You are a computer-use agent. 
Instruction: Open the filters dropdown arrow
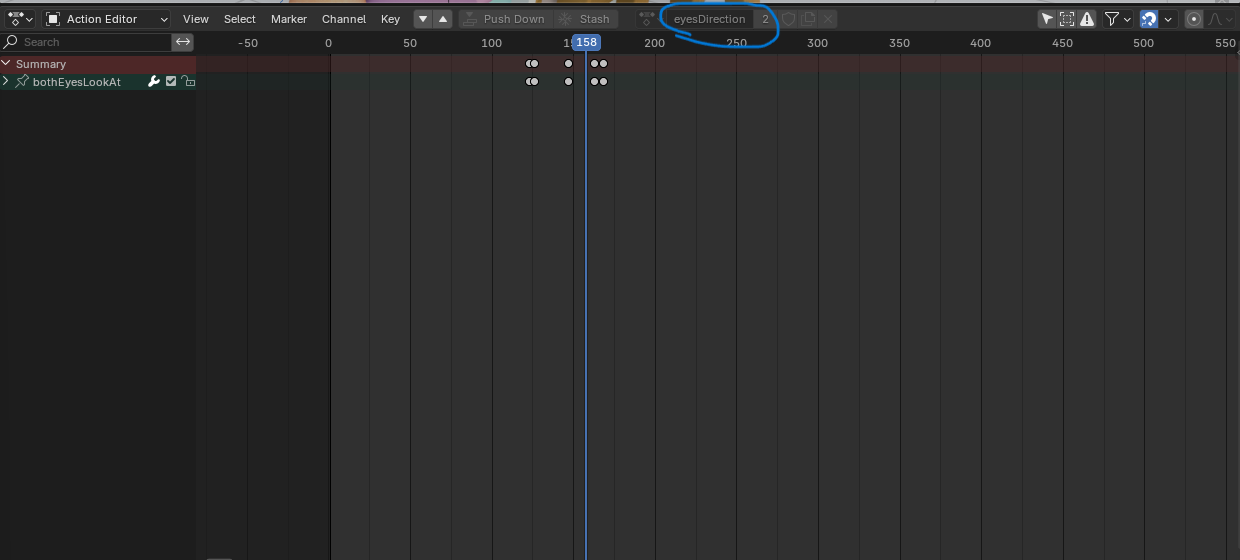1127,19
